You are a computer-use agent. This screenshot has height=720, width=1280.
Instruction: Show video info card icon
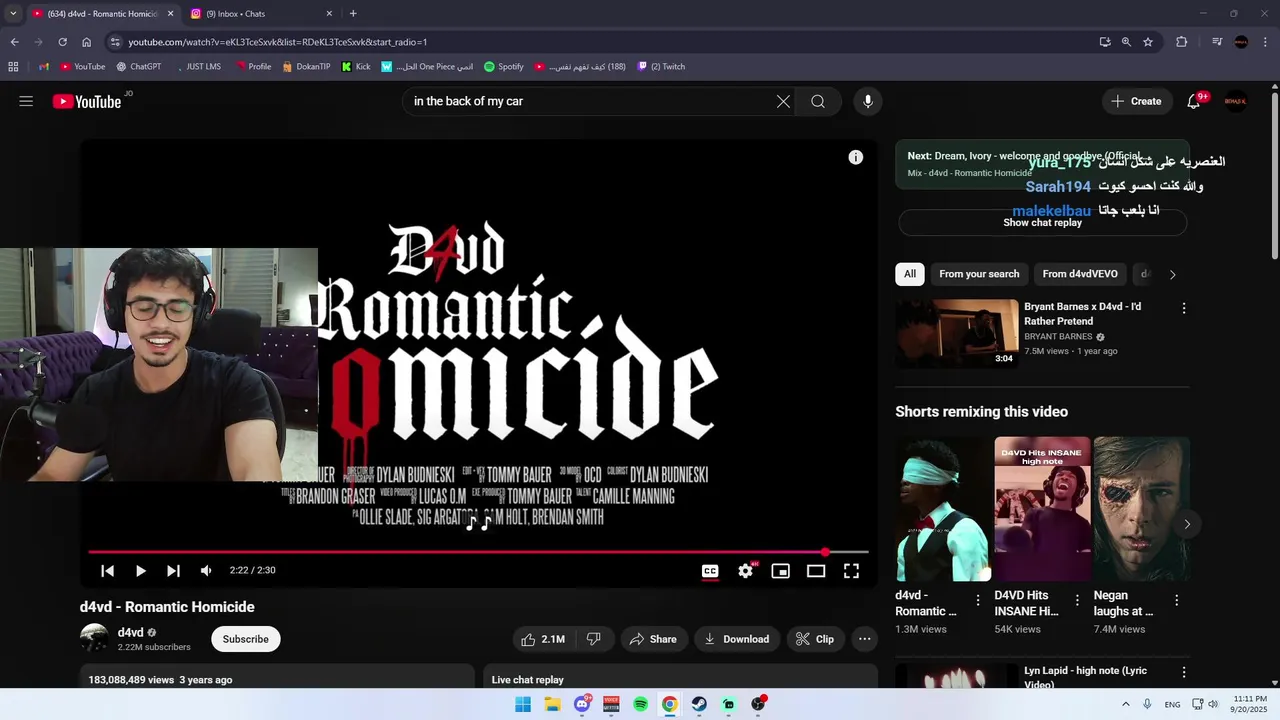click(x=856, y=157)
